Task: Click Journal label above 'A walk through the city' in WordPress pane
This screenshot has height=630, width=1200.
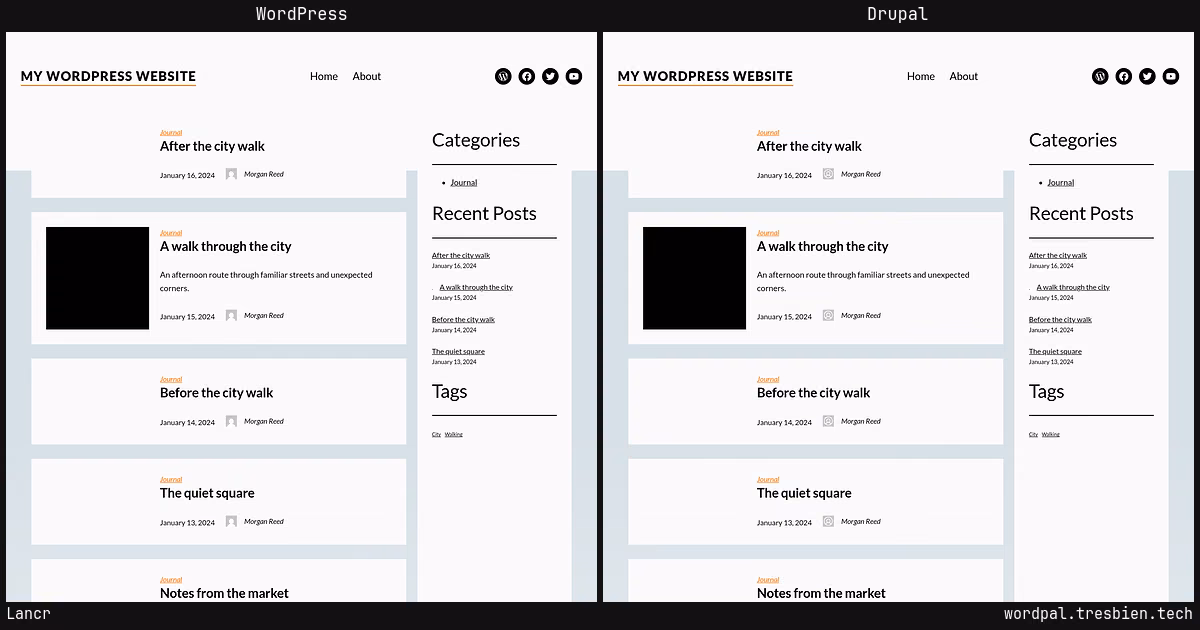Action: coord(171,232)
